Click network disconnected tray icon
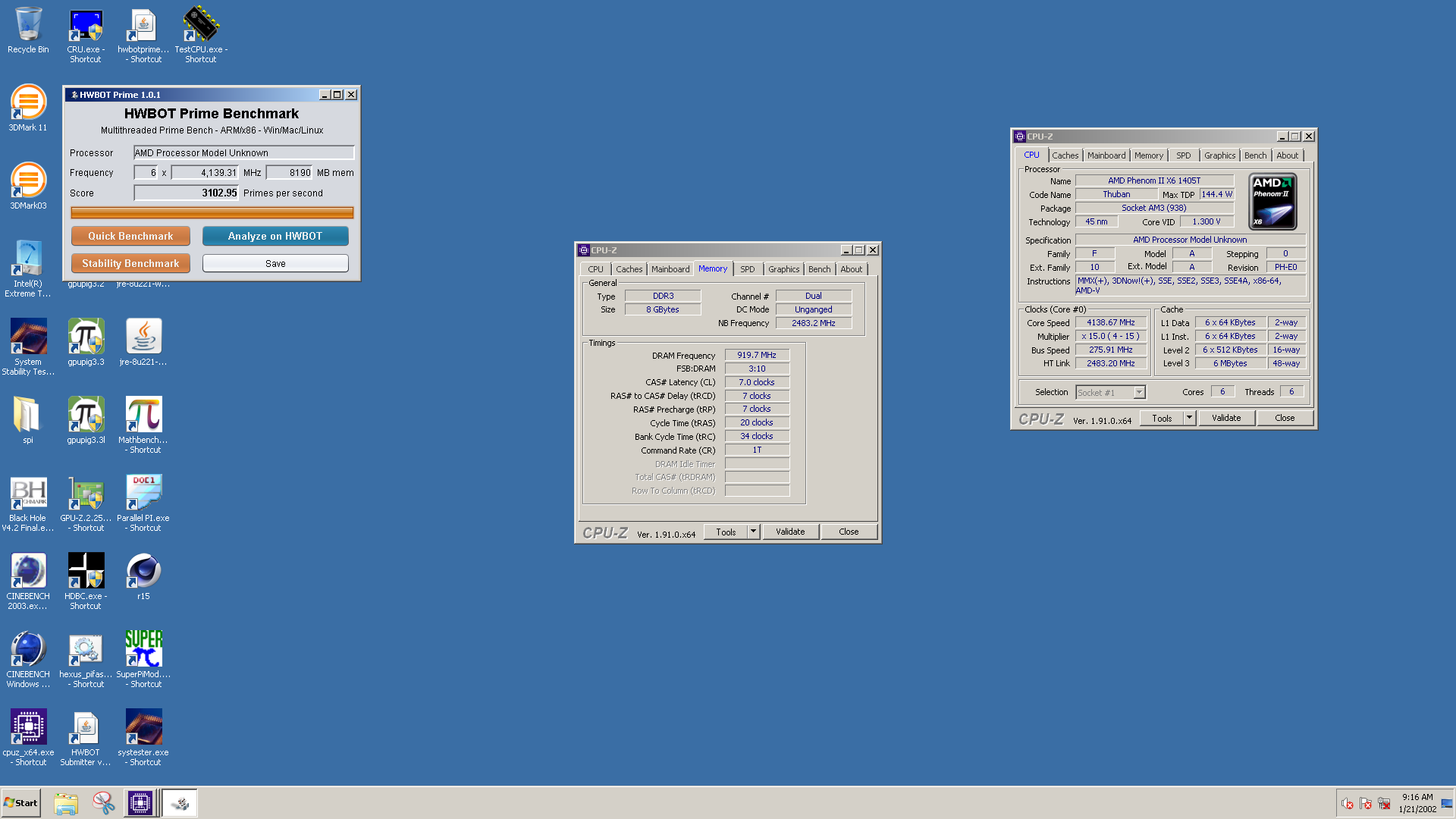Screen dimensions: 1456x819 pyautogui.click(x=1384, y=803)
